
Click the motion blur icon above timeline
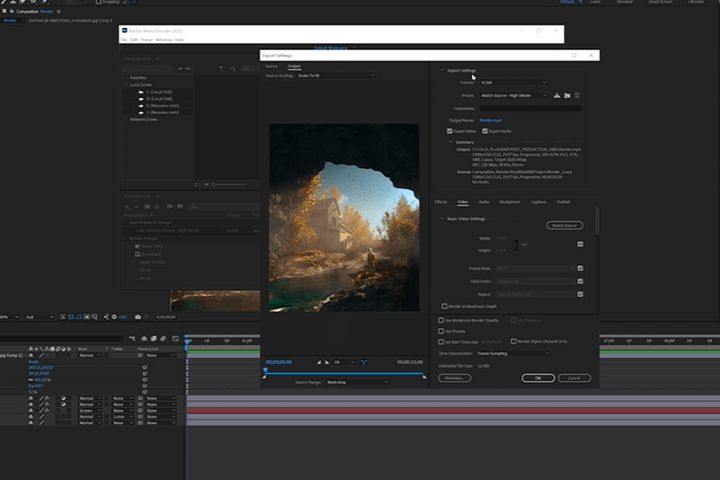point(163,339)
